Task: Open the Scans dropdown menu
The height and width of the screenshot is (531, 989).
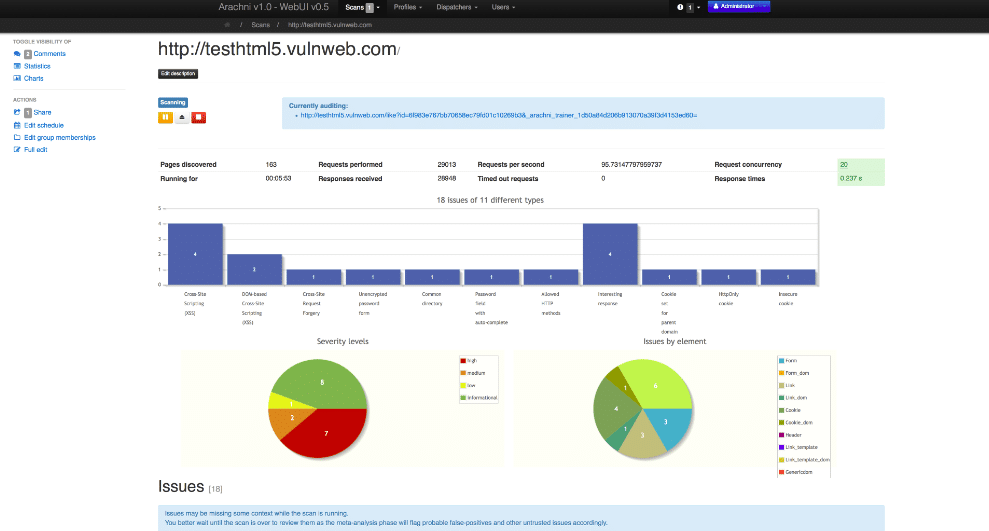Action: click(x=362, y=8)
